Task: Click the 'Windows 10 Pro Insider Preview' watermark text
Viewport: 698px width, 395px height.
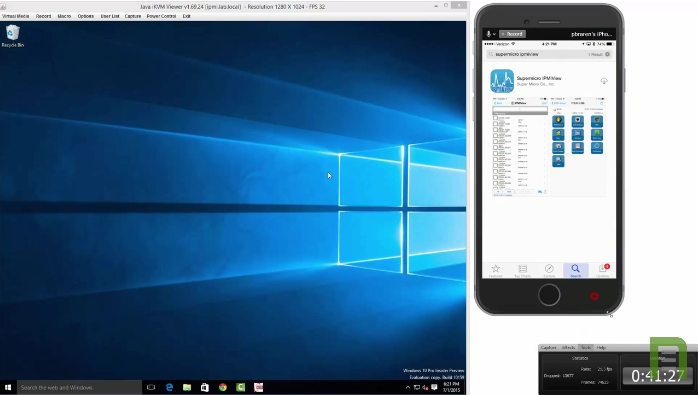Action: pos(433,371)
